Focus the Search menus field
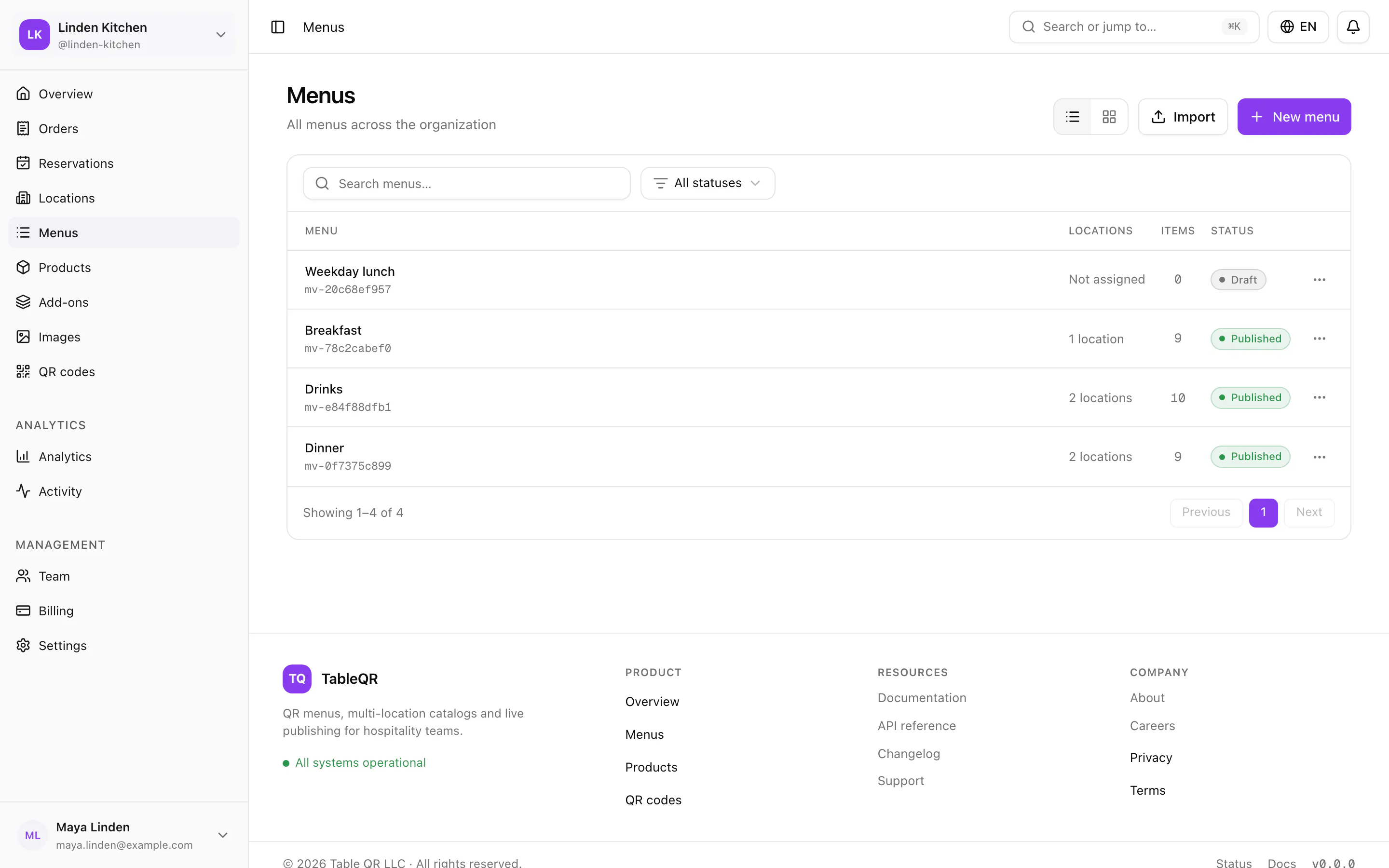 point(467,183)
